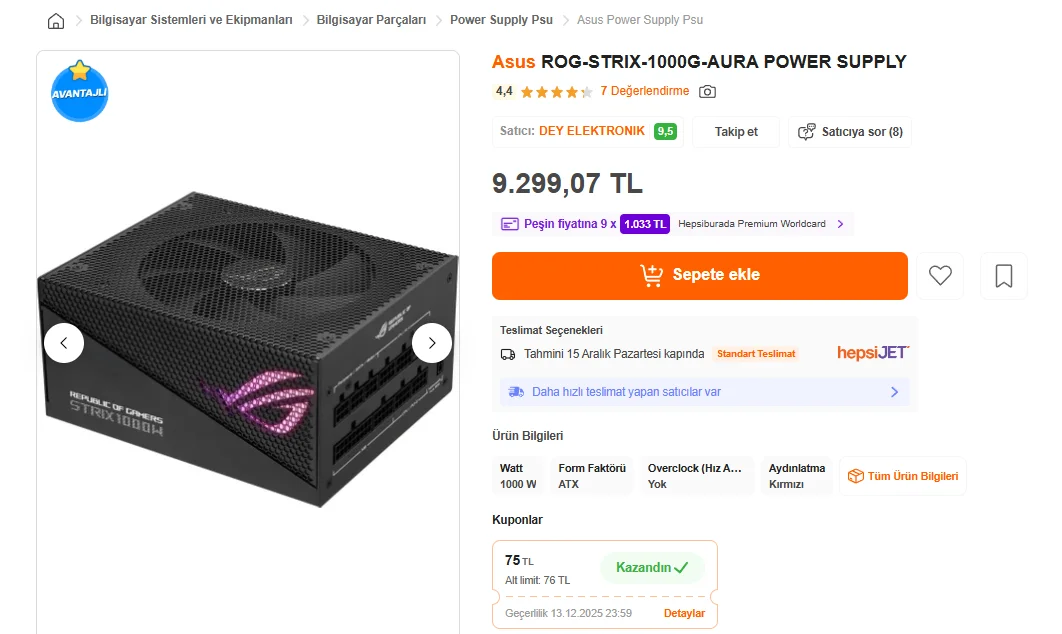
Task: Ask seller via Satıcıya sor button
Action: [850, 132]
